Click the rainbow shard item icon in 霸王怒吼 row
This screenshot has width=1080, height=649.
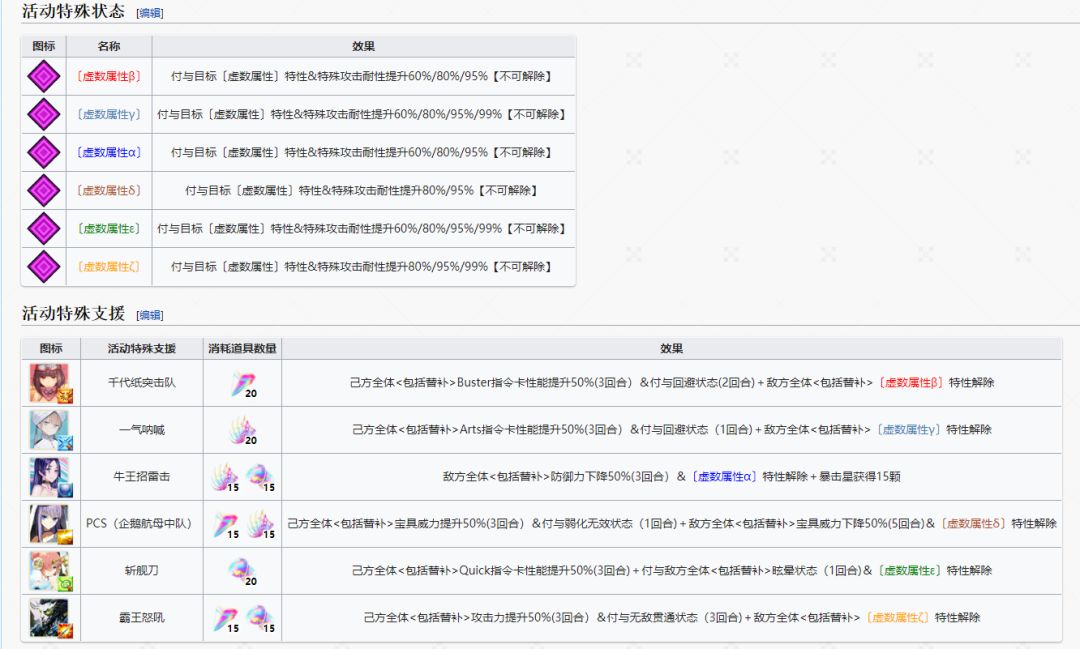coord(225,619)
